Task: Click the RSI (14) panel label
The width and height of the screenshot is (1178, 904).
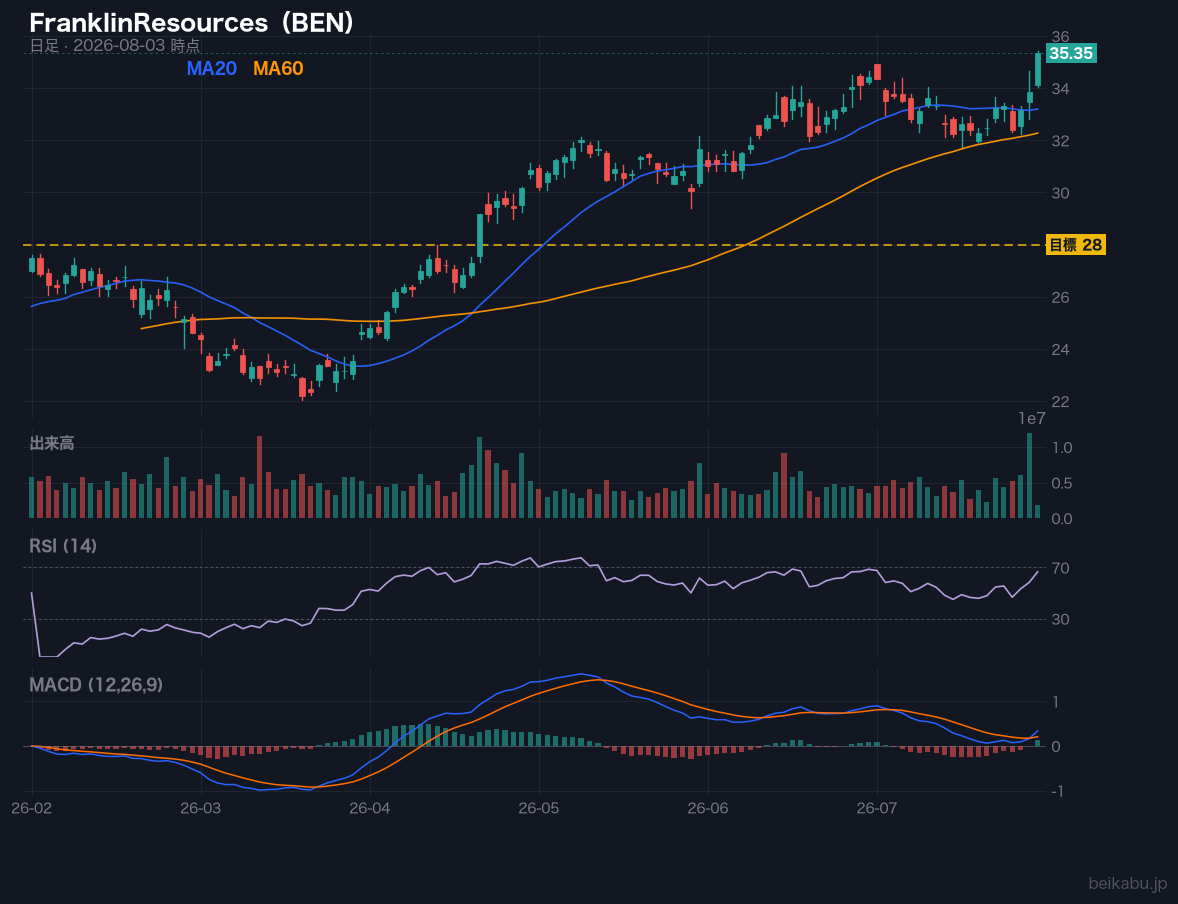Action: pos(63,546)
